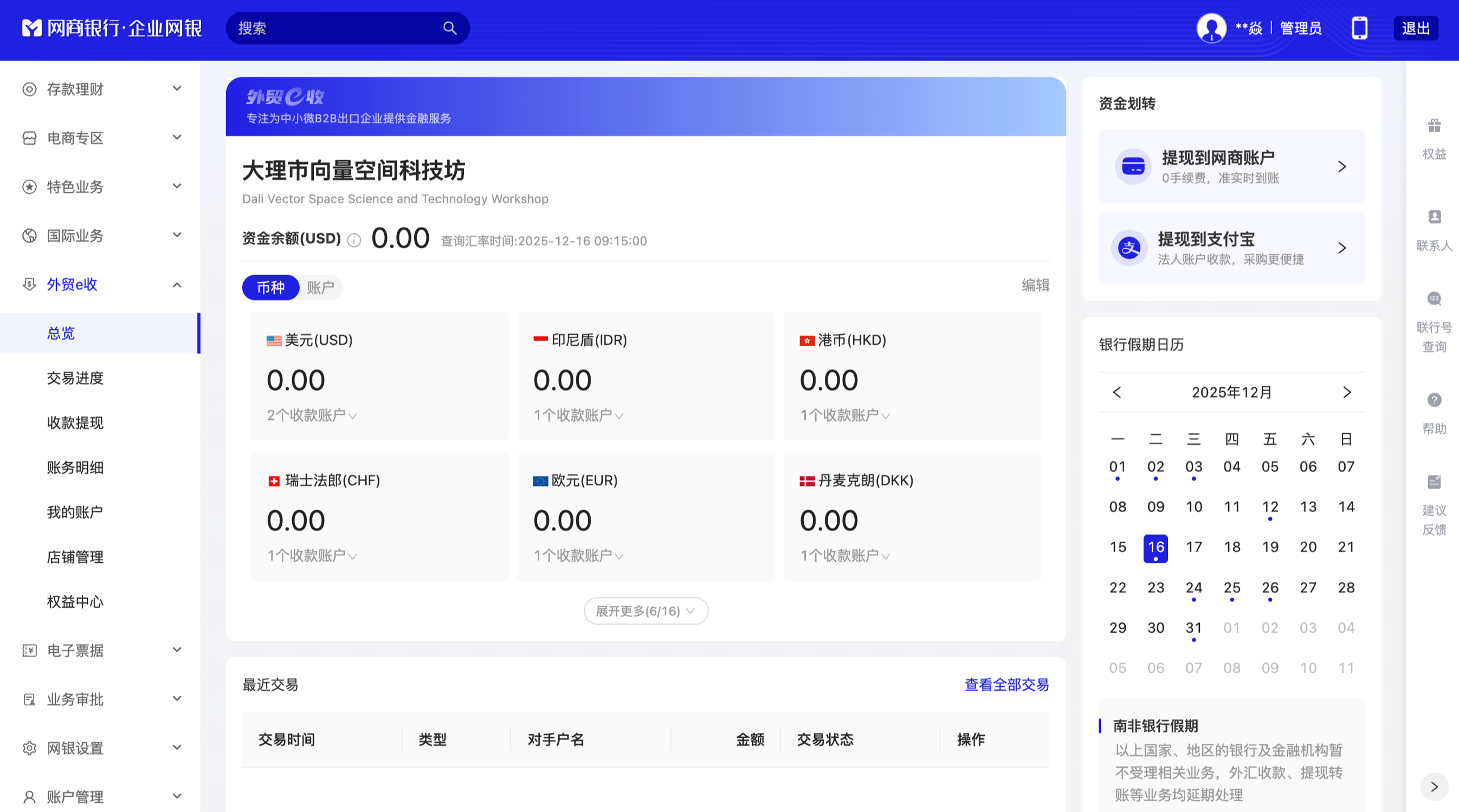1459x812 pixels.
Task: Click the search magnifier icon
Action: click(449, 28)
